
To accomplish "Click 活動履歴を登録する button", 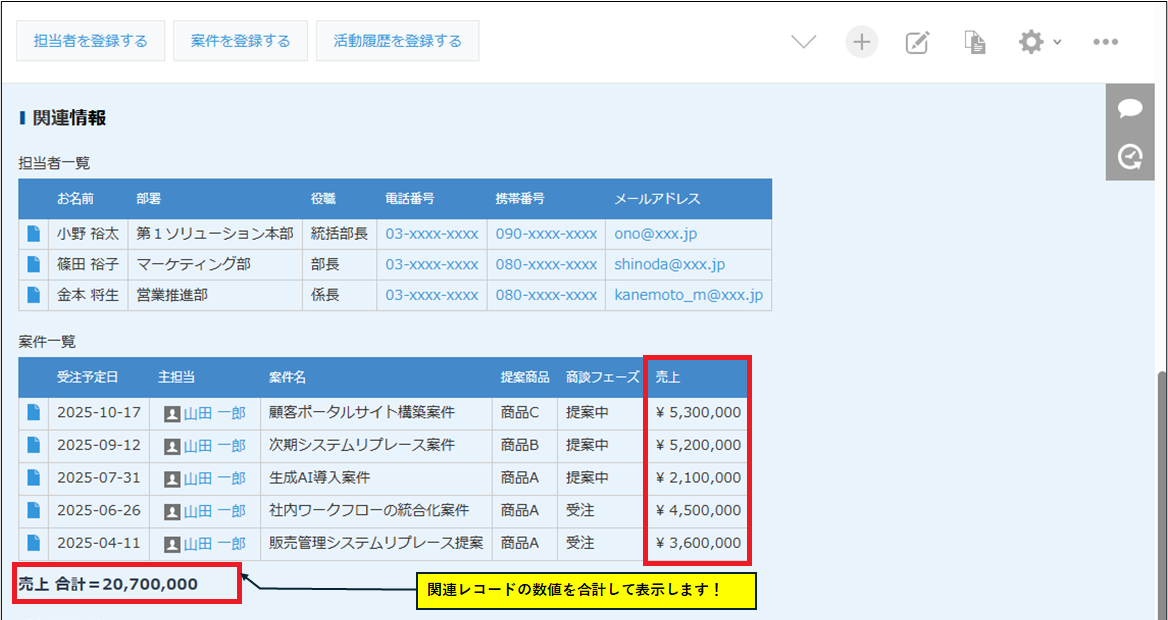I will click(x=398, y=41).
